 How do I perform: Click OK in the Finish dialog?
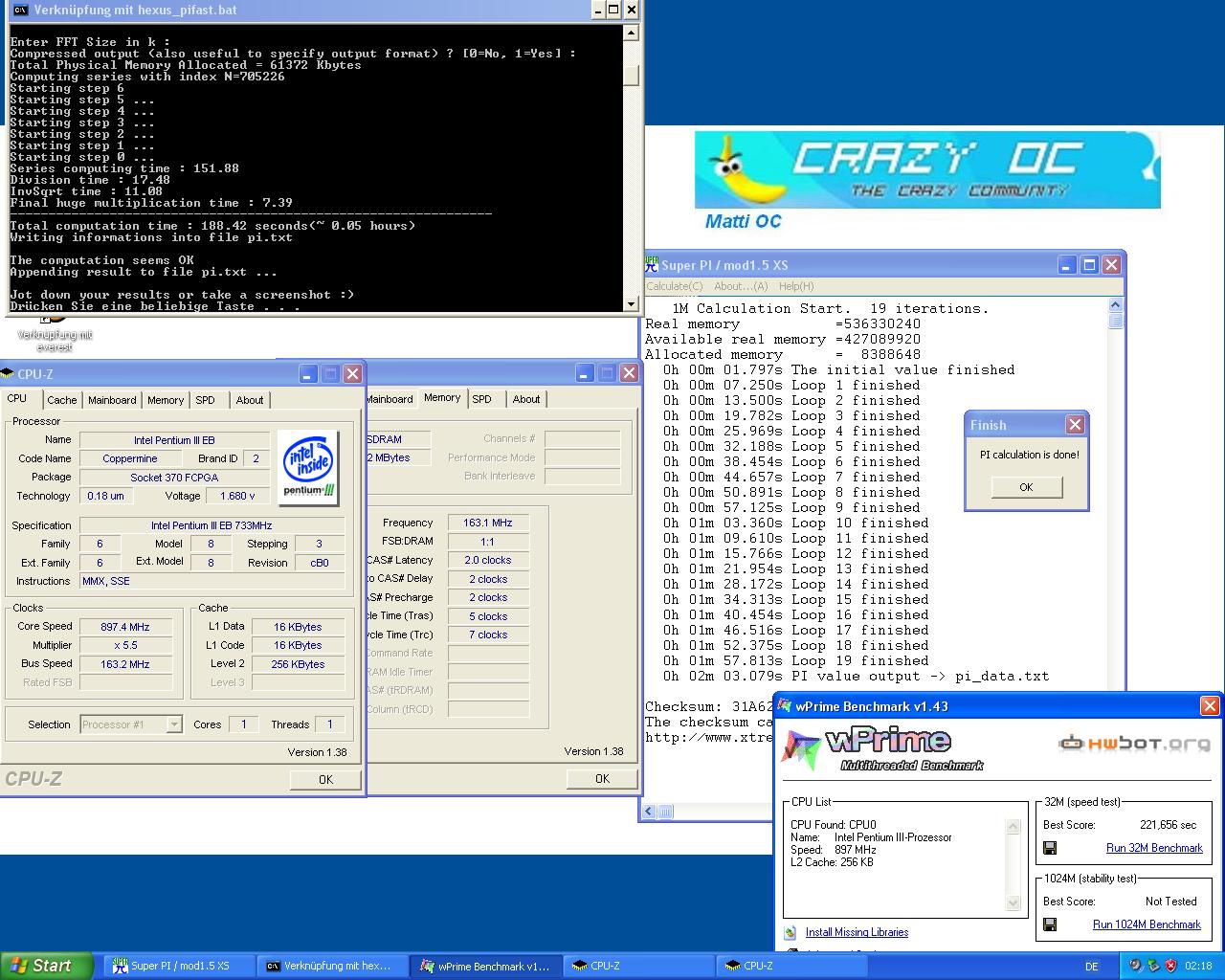click(x=1026, y=487)
